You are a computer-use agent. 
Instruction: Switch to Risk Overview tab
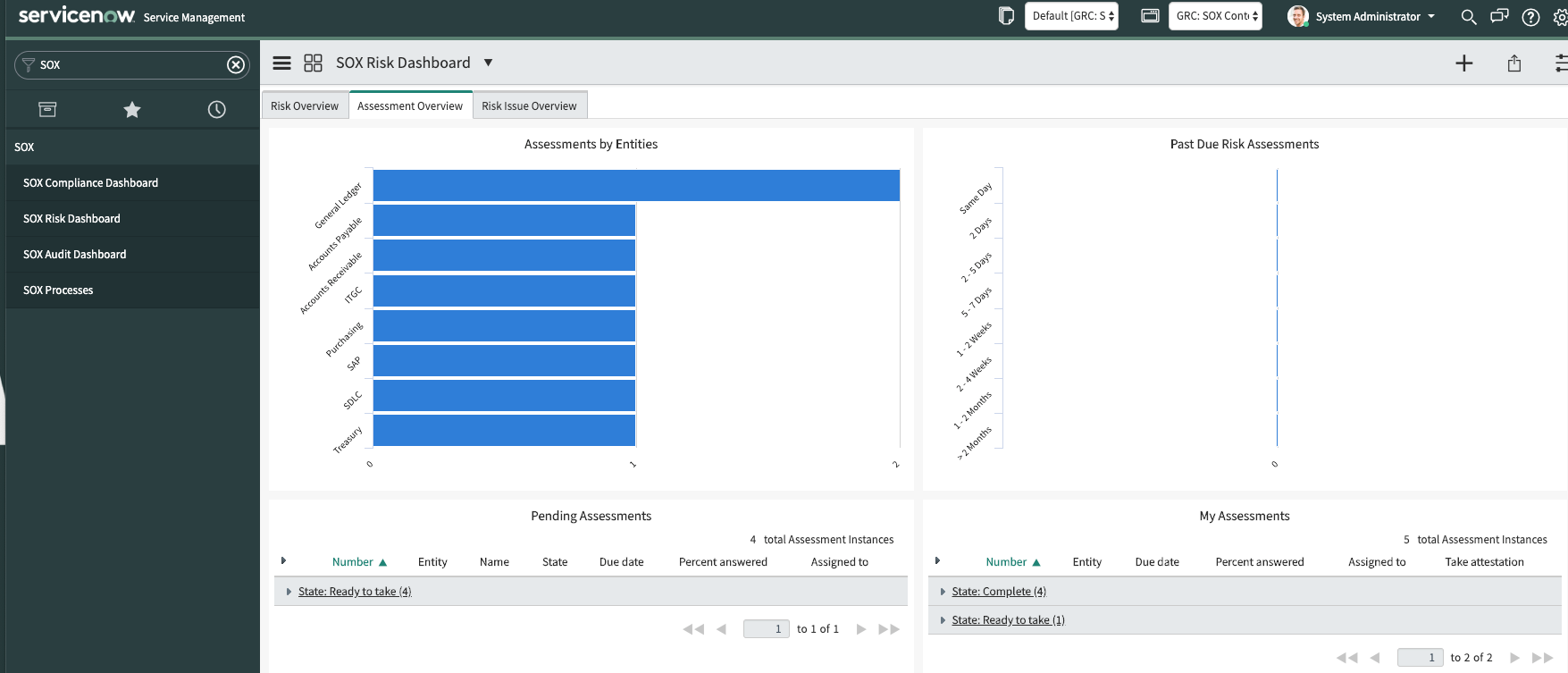coord(305,105)
